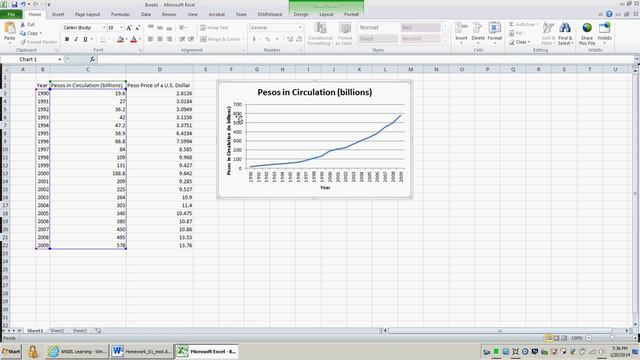This screenshot has width=640, height=360.
Task: Expand the formula bar
Action: pos(636,60)
